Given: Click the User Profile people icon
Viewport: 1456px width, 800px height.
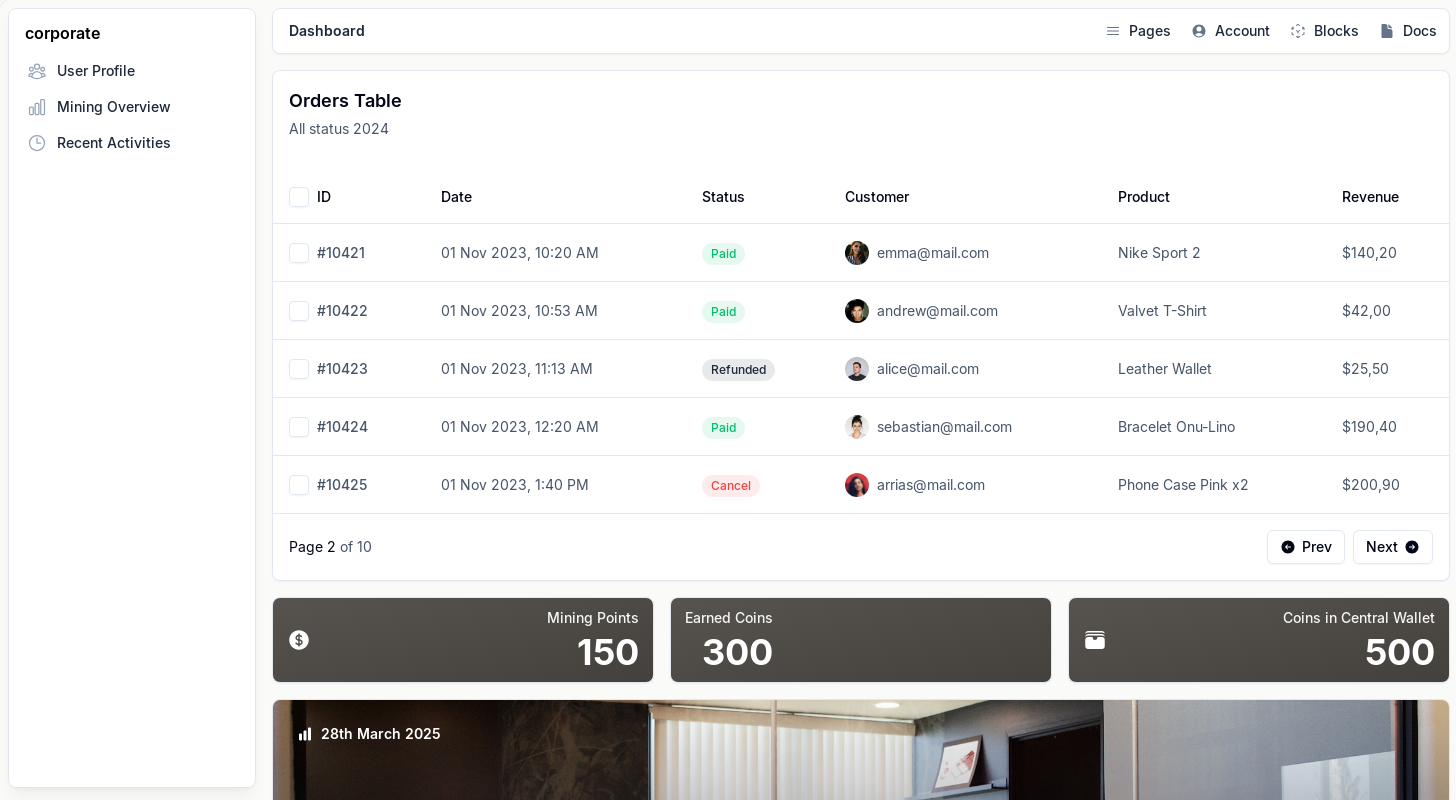Looking at the screenshot, I should coord(37,71).
